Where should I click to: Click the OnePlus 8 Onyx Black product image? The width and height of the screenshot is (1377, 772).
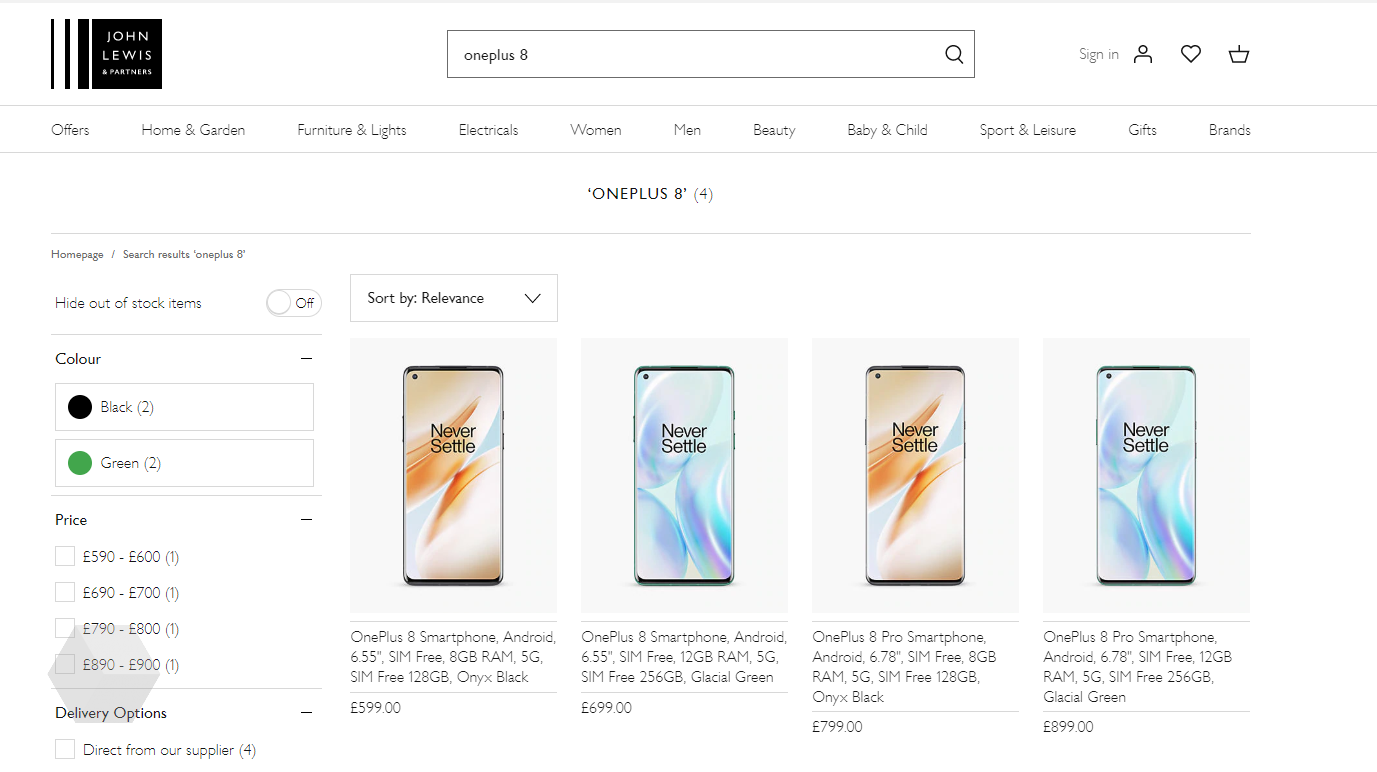click(453, 475)
